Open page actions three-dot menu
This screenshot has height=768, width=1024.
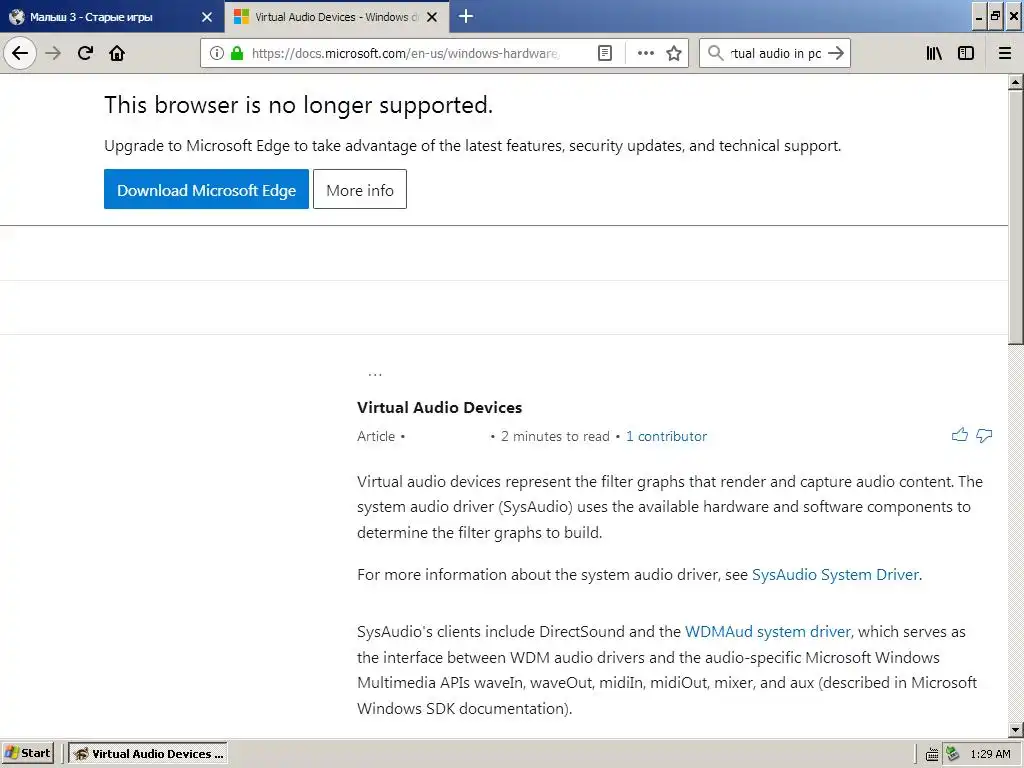645,53
